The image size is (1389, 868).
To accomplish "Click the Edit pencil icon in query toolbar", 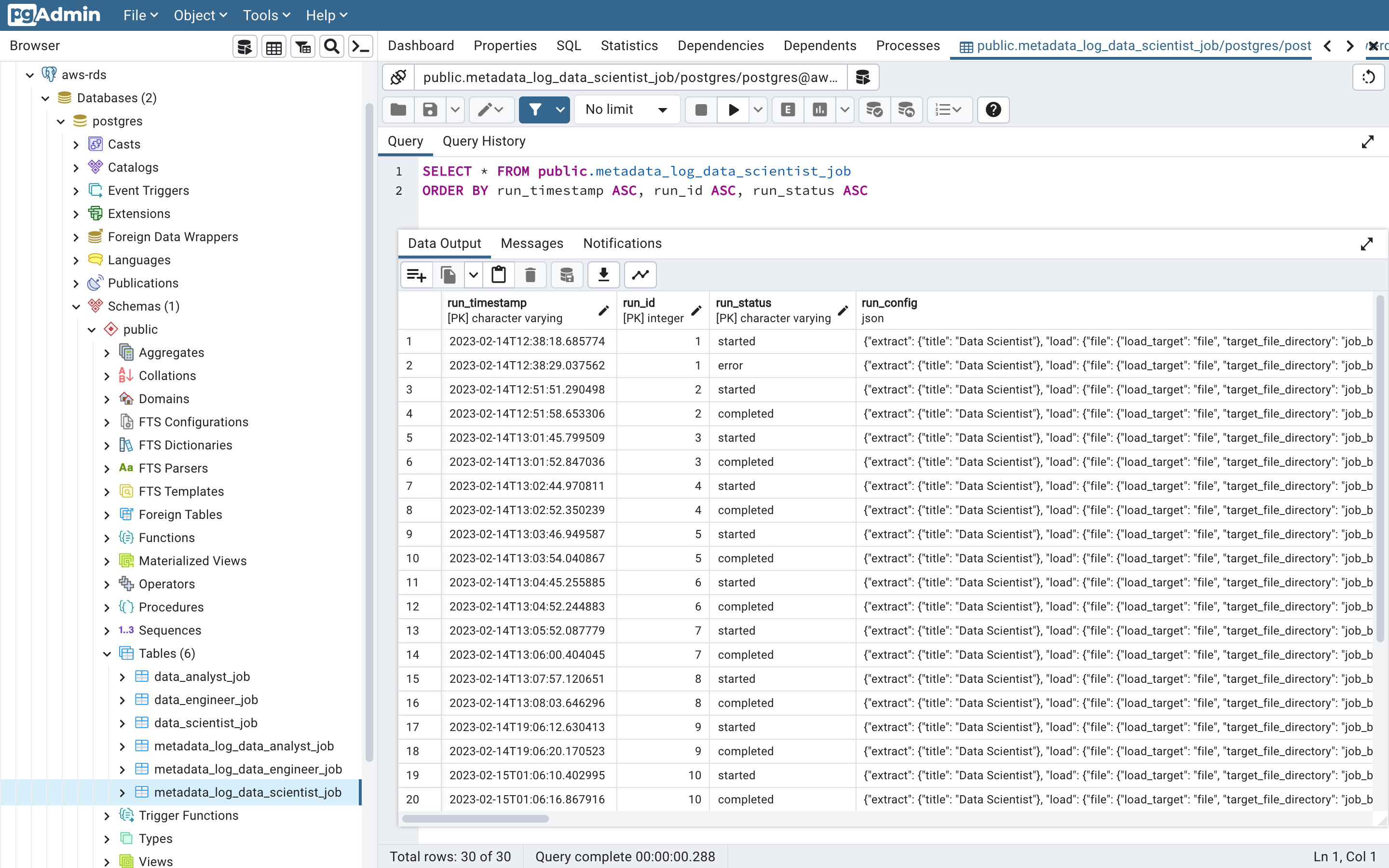I will [491, 109].
